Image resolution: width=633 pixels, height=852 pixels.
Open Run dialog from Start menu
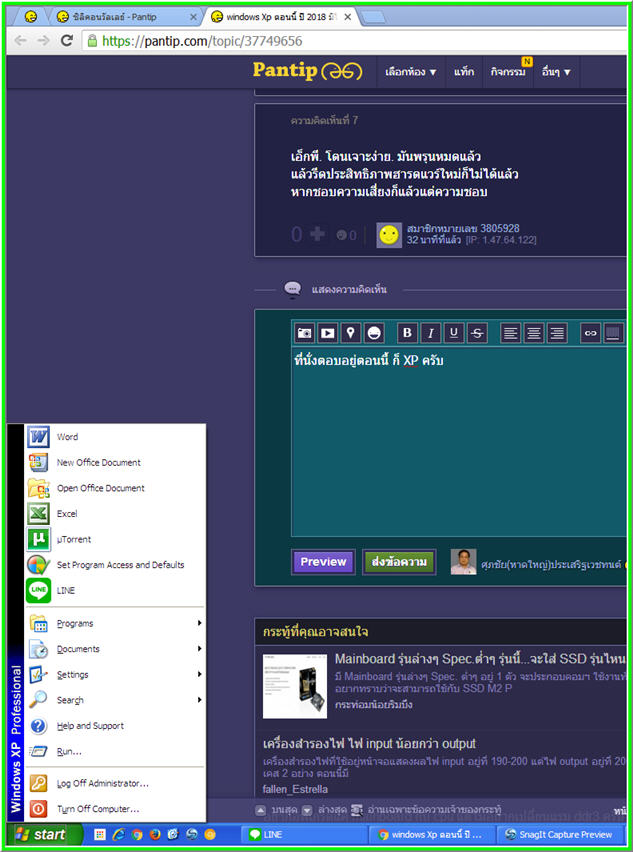pos(115,751)
